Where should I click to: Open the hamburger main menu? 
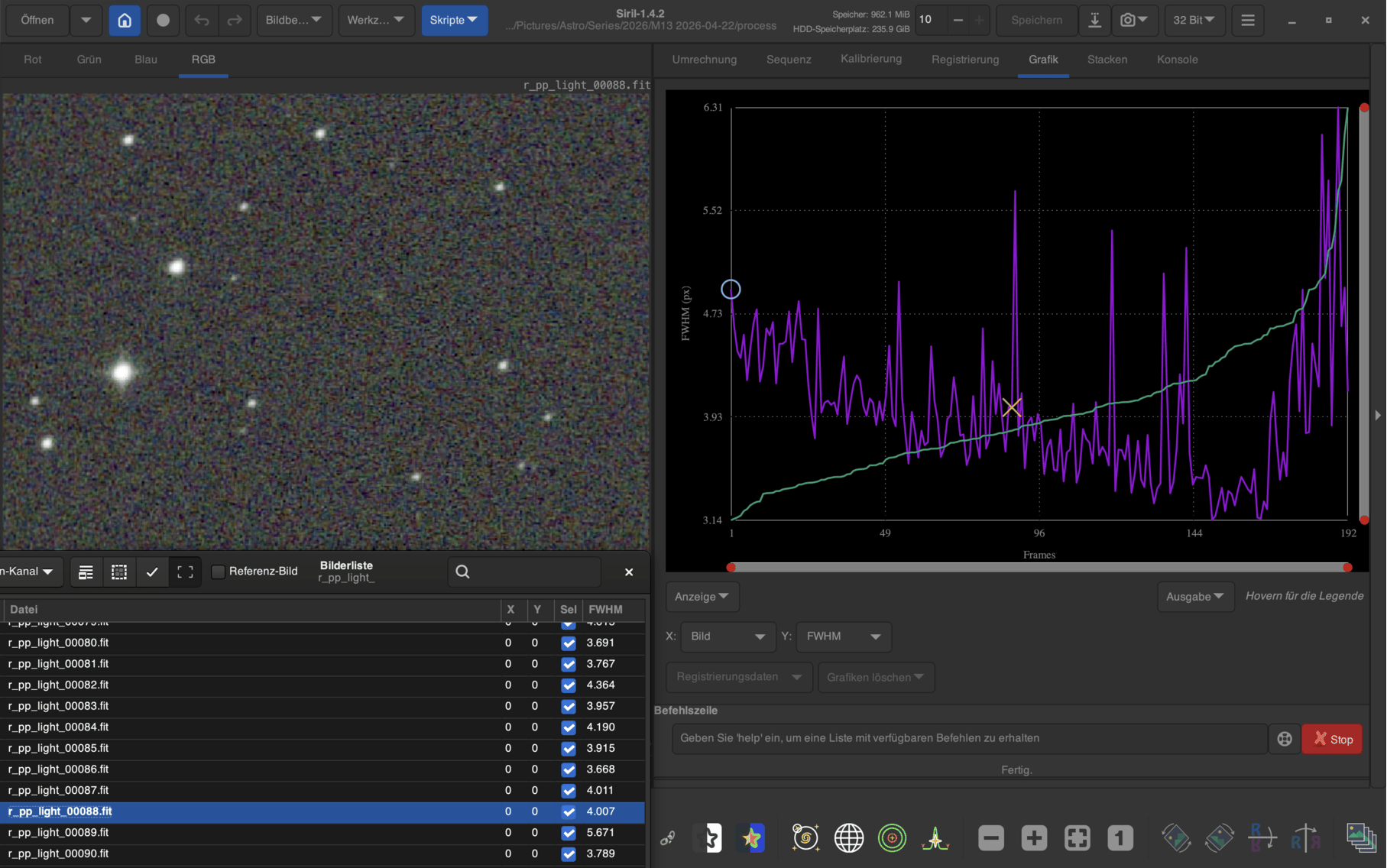coord(1247,20)
